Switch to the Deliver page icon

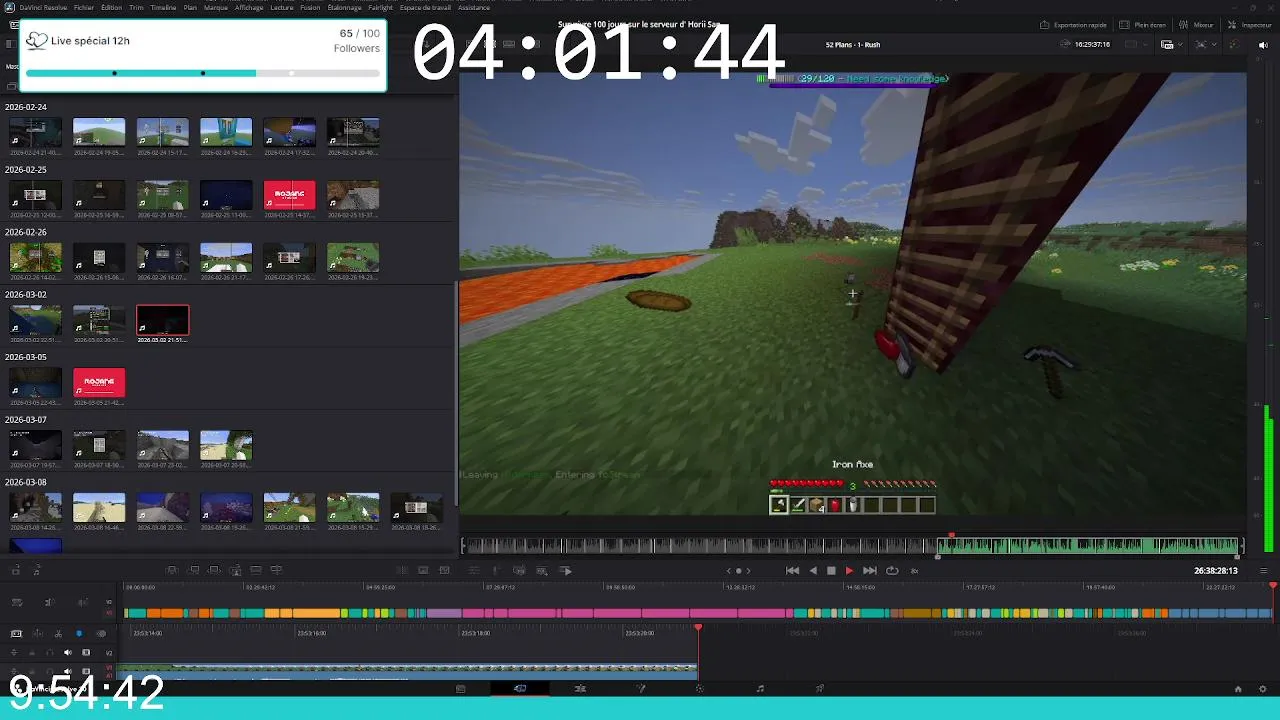pyautogui.click(x=820, y=689)
